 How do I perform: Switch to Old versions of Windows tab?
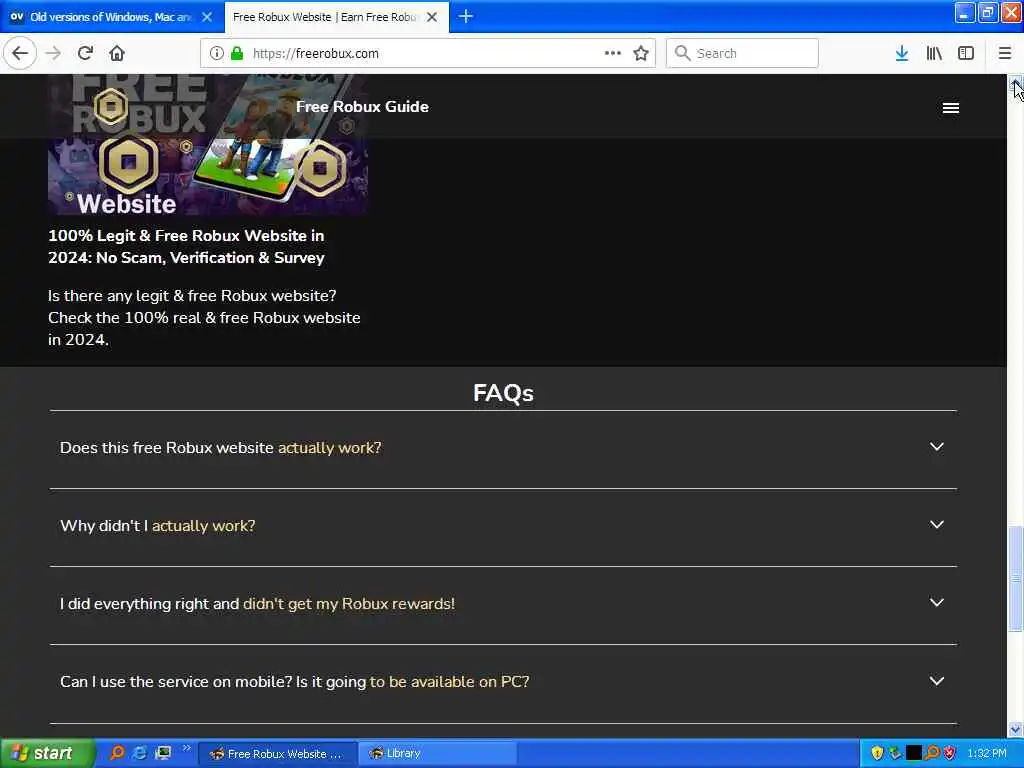(111, 17)
